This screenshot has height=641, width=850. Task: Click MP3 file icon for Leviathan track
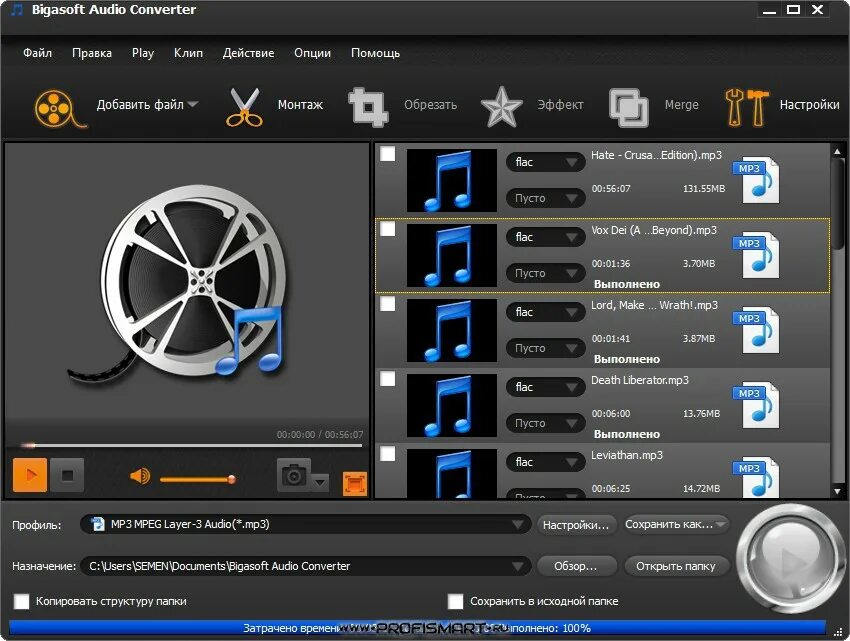(756, 477)
